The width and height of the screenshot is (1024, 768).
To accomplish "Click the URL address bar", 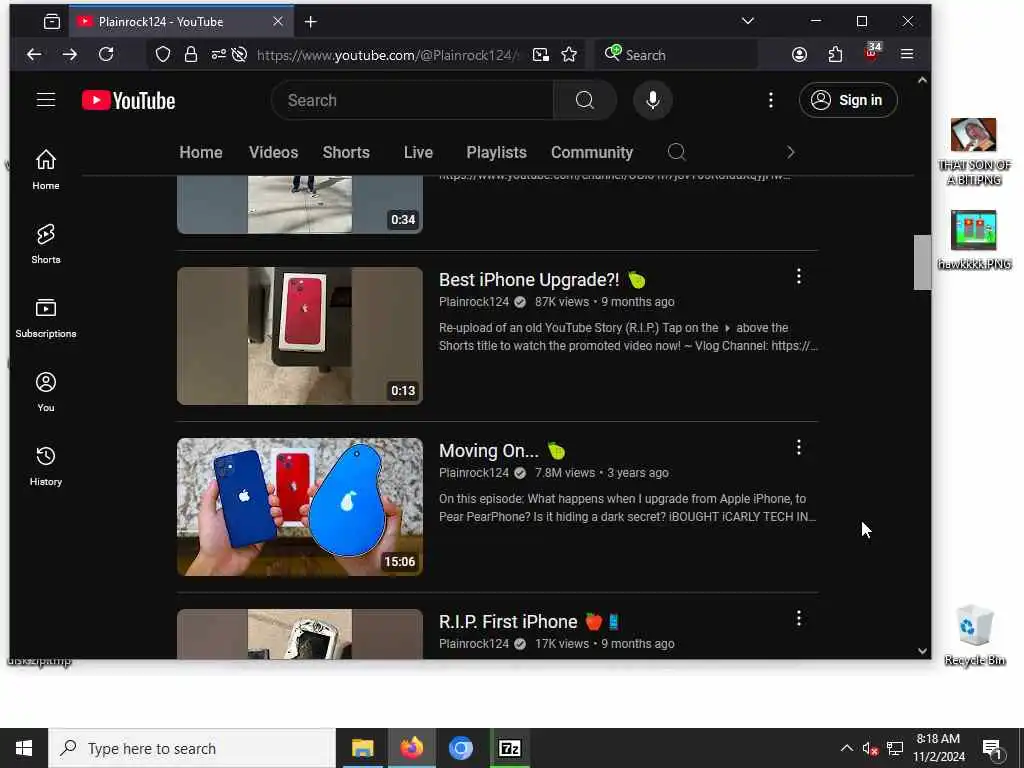I will click(389, 55).
